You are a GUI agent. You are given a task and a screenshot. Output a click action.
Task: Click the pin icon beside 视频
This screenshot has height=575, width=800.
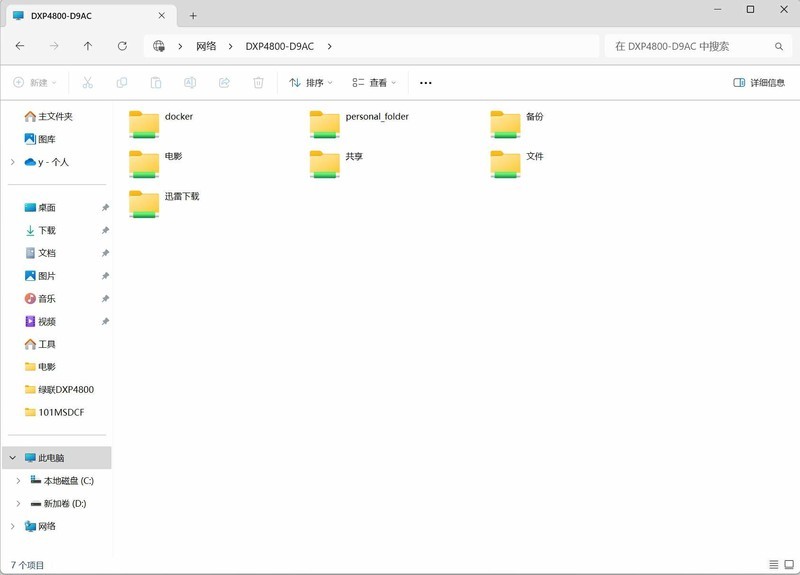click(x=105, y=321)
